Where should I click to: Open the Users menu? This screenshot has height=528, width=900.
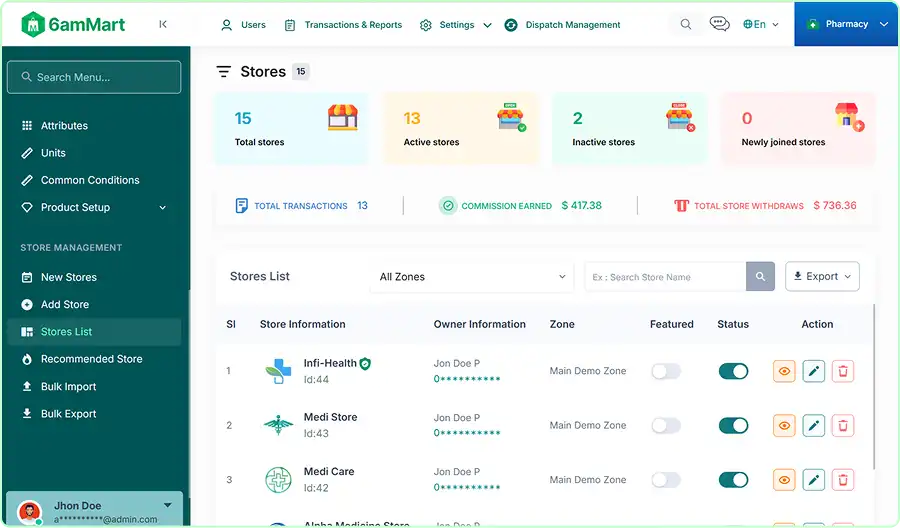pyautogui.click(x=243, y=25)
